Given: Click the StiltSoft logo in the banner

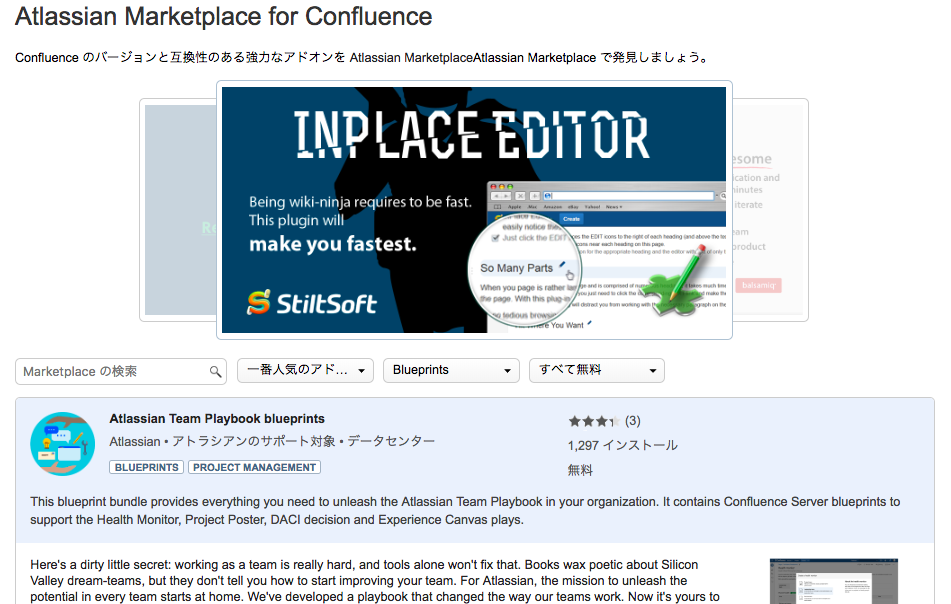Looking at the screenshot, I should 312,303.
